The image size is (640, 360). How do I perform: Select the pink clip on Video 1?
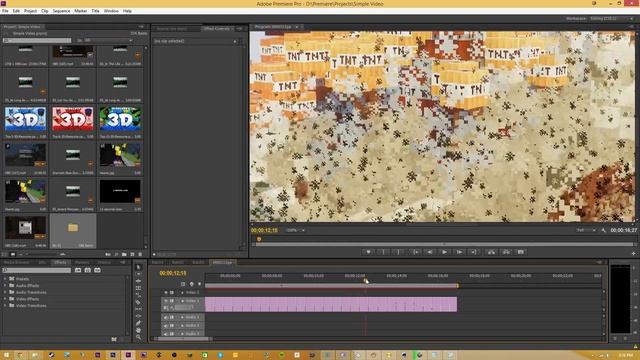click(331, 304)
